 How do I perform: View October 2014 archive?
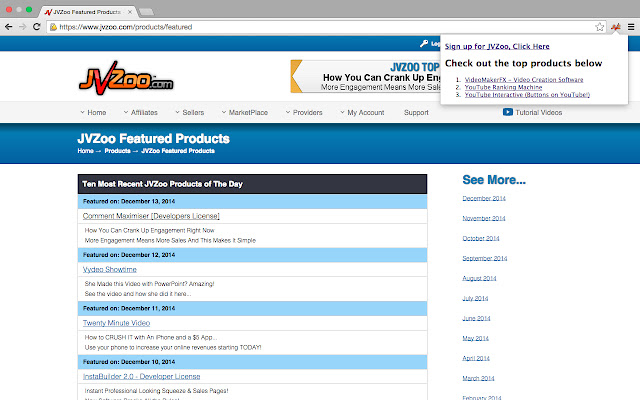[481, 238]
